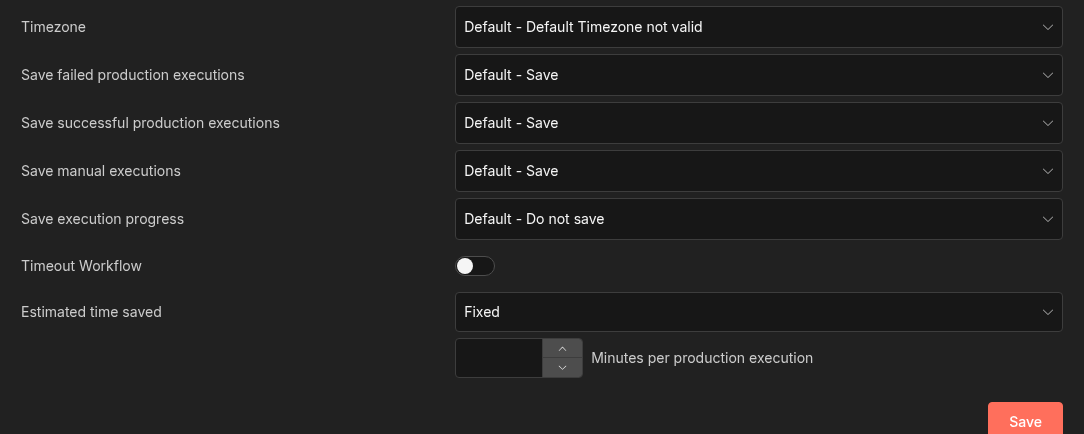Click the chevron arrow on the Timezone dropdown
This screenshot has height=434, width=1084.
[x=1047, y=27]
